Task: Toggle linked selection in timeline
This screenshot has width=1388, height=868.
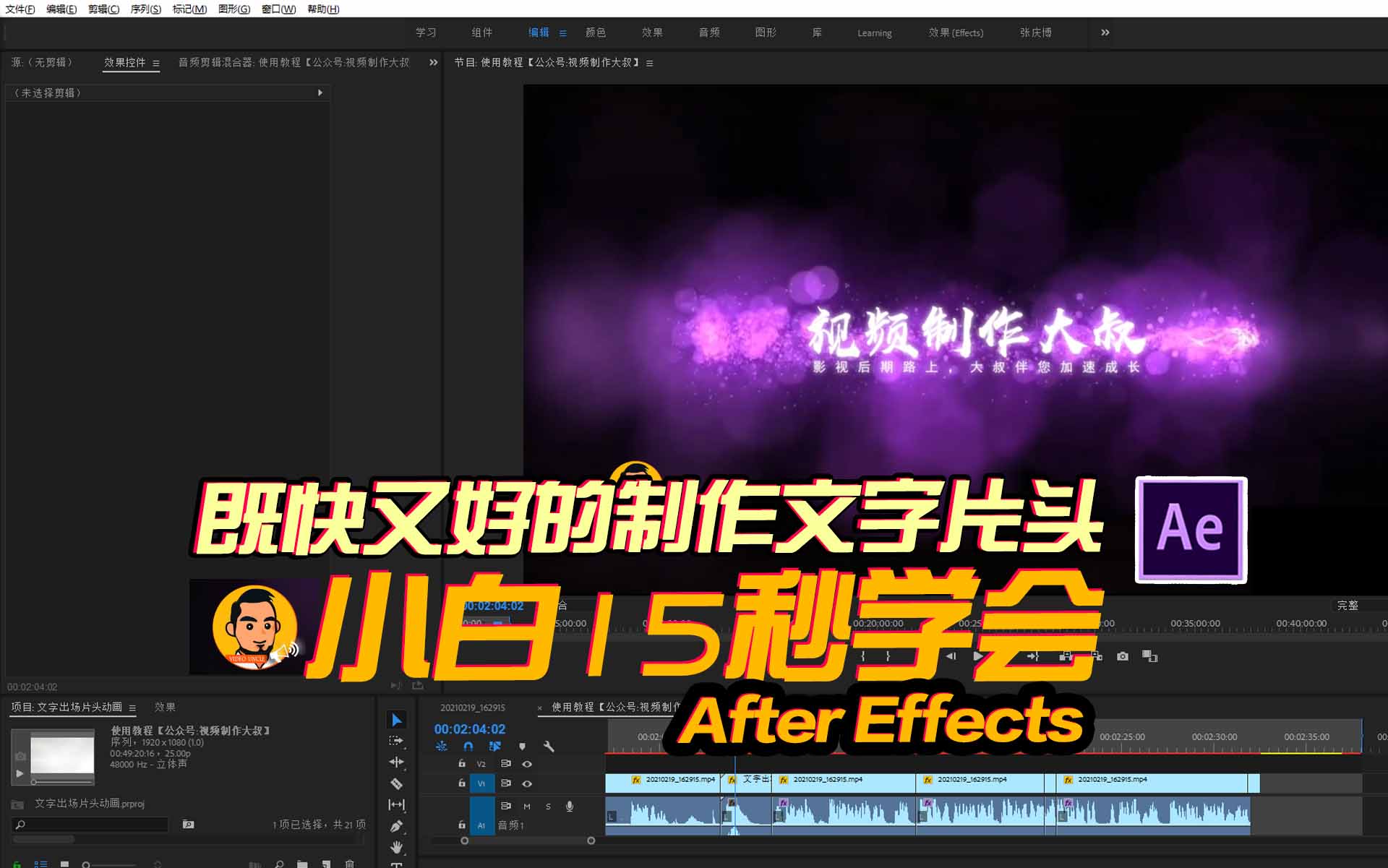Action: [495, 747]
